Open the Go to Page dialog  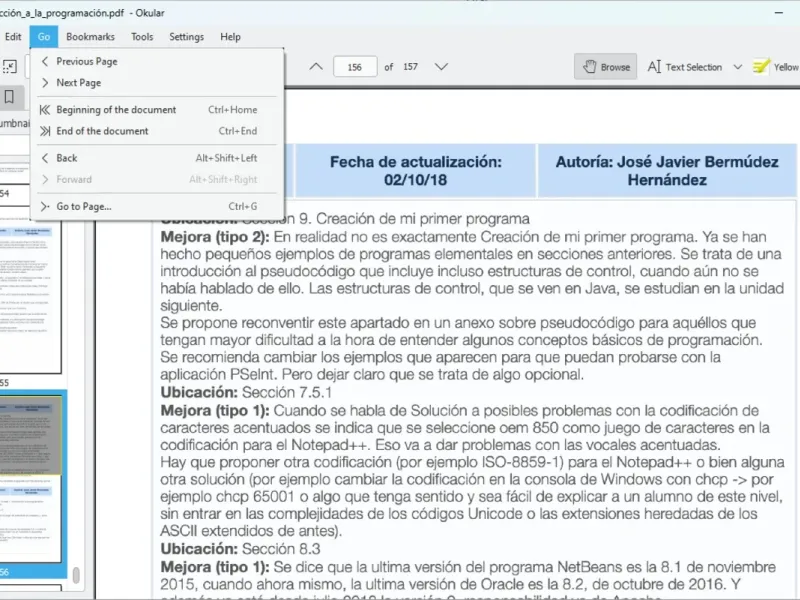157,206
